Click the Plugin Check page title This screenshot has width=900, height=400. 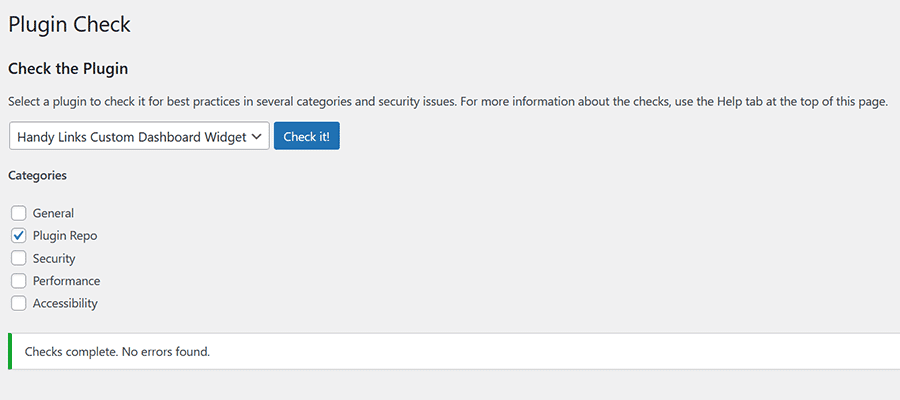point(69,25)
